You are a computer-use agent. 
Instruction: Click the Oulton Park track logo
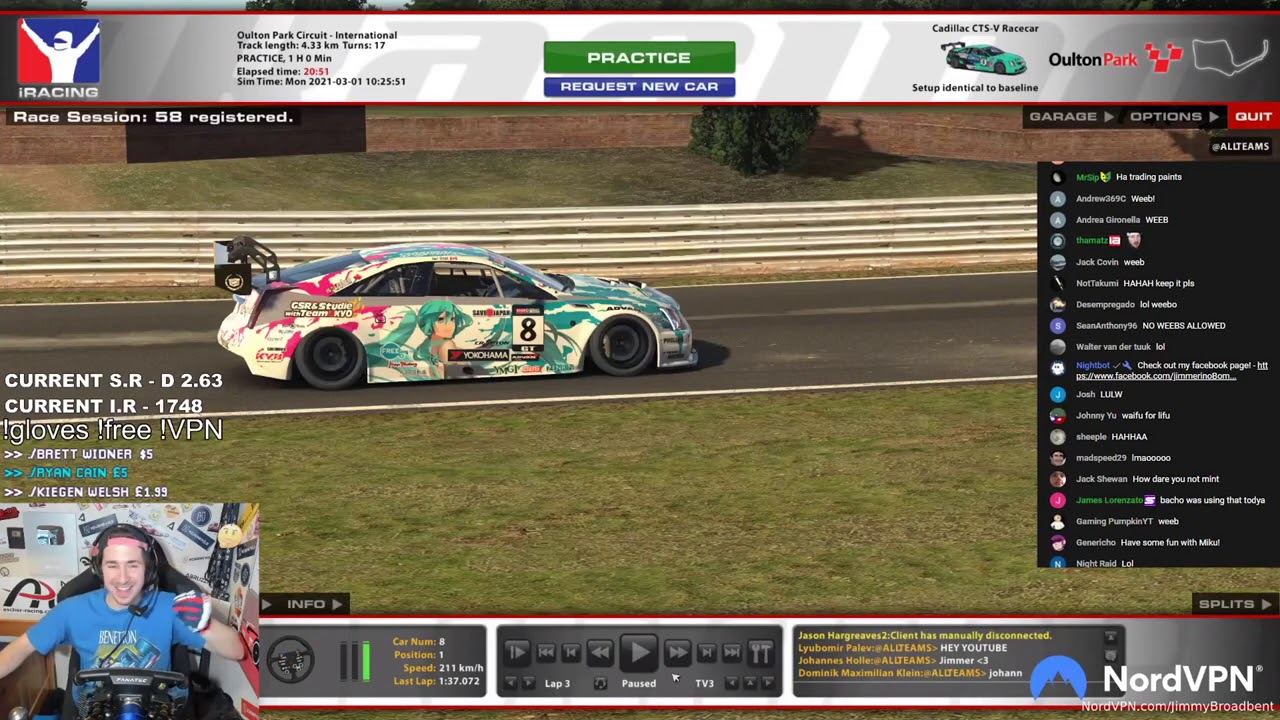1115,59
